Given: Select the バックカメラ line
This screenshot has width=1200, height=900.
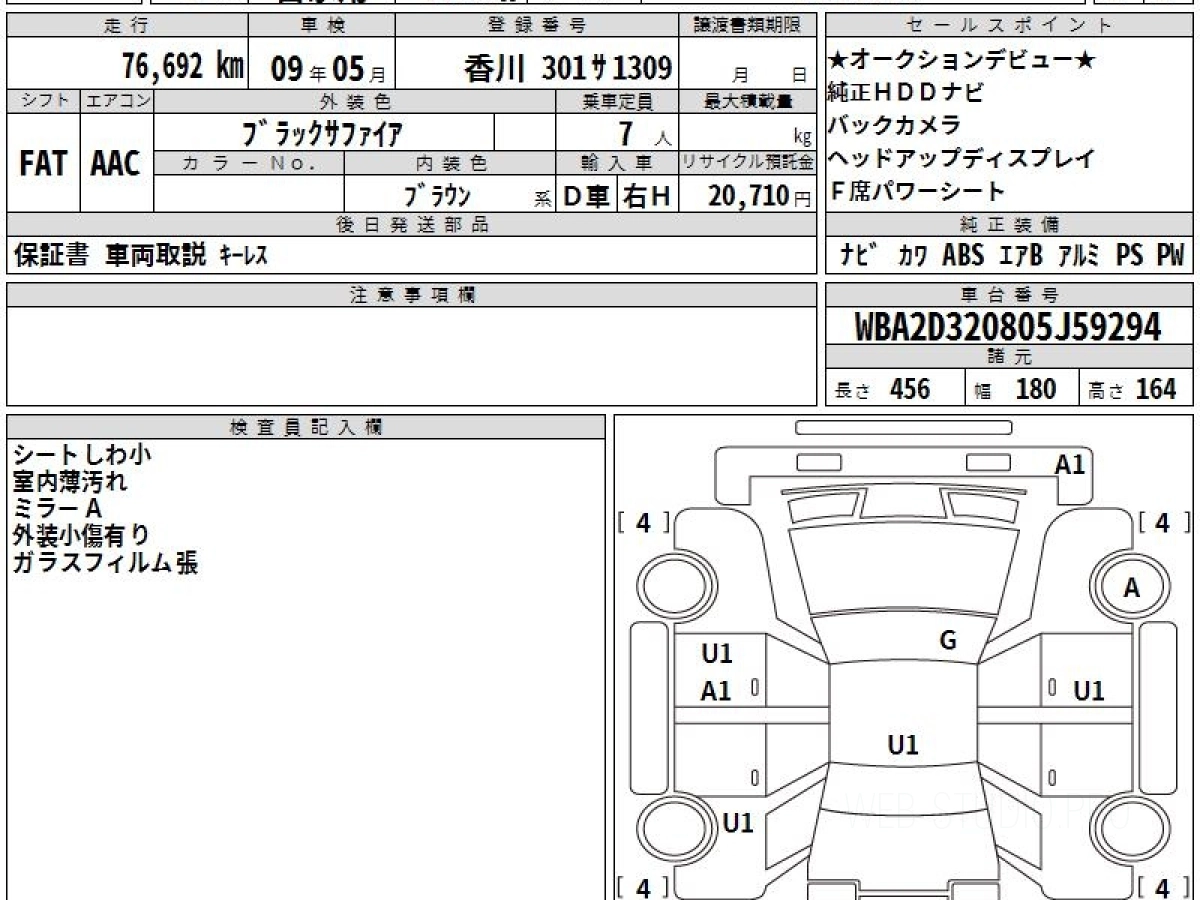Looking at the screenshot, I should [x=895, y=125].
